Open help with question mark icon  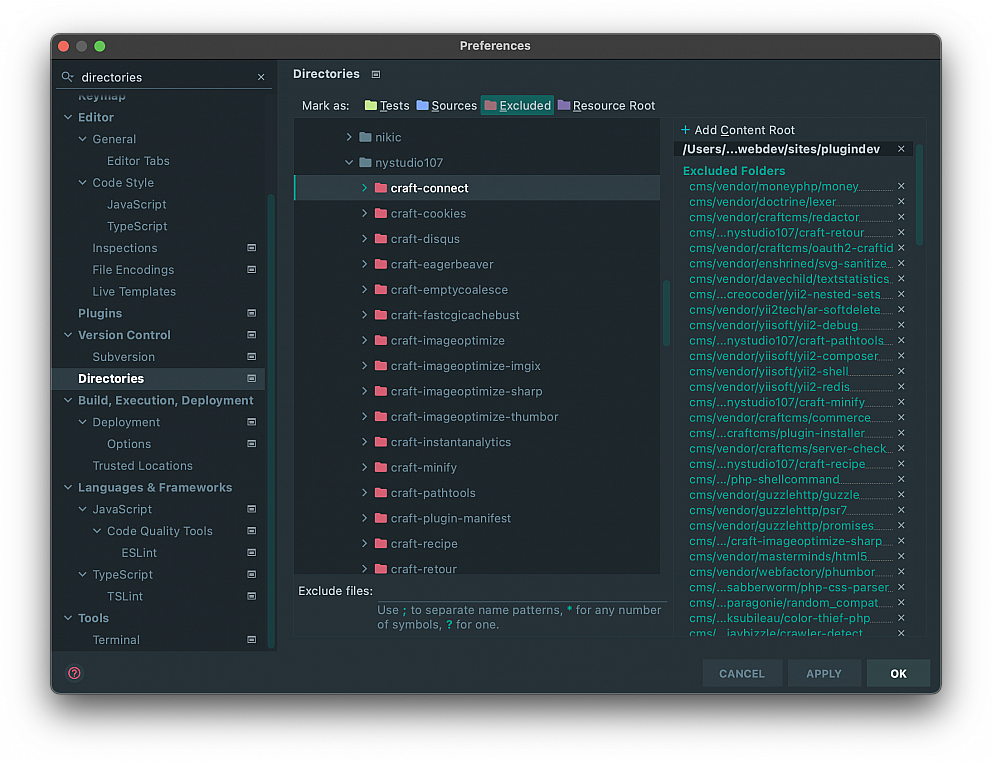point(74,673)
